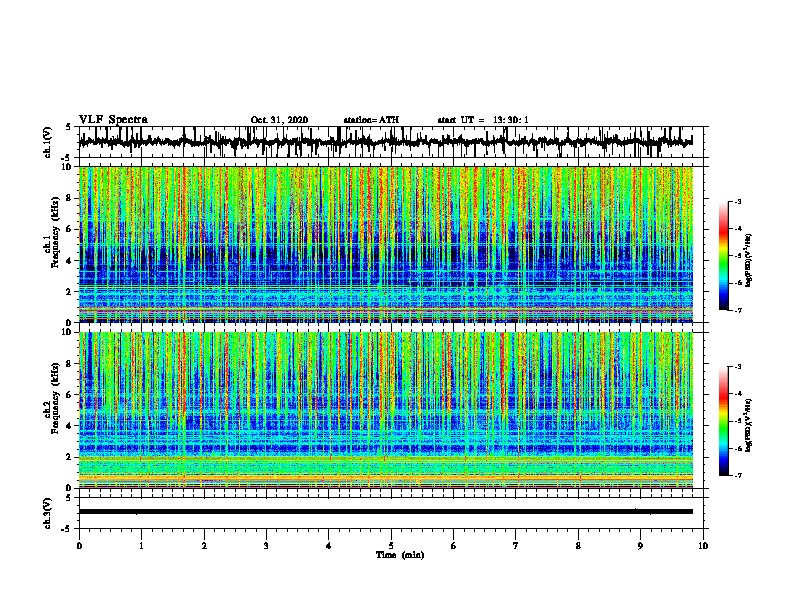Click the ch.1 colorbar "-3" tick label
This screenshot has width=792, height=612.
click(x=738, y=202)
